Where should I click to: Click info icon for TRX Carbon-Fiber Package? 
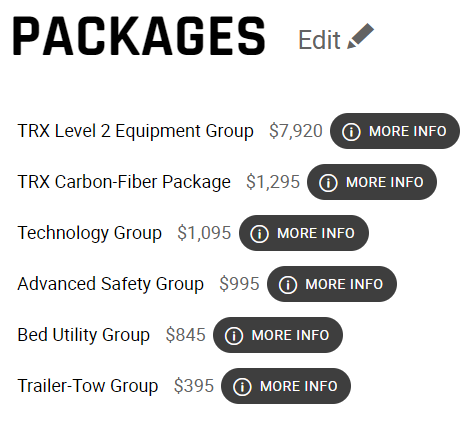(328, 182)
